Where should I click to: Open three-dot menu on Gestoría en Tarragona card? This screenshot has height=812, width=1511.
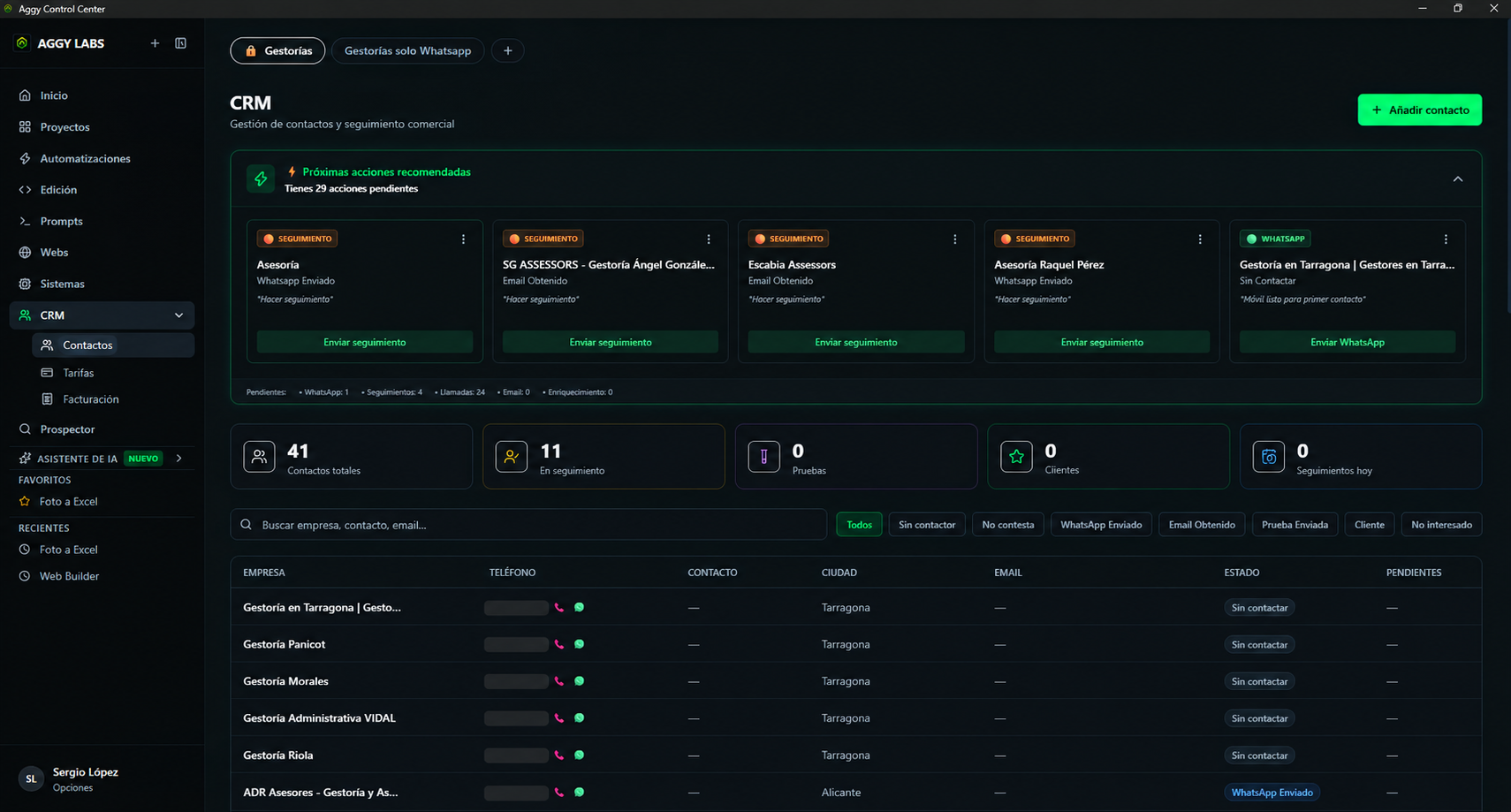click(x=1446, y=239)
